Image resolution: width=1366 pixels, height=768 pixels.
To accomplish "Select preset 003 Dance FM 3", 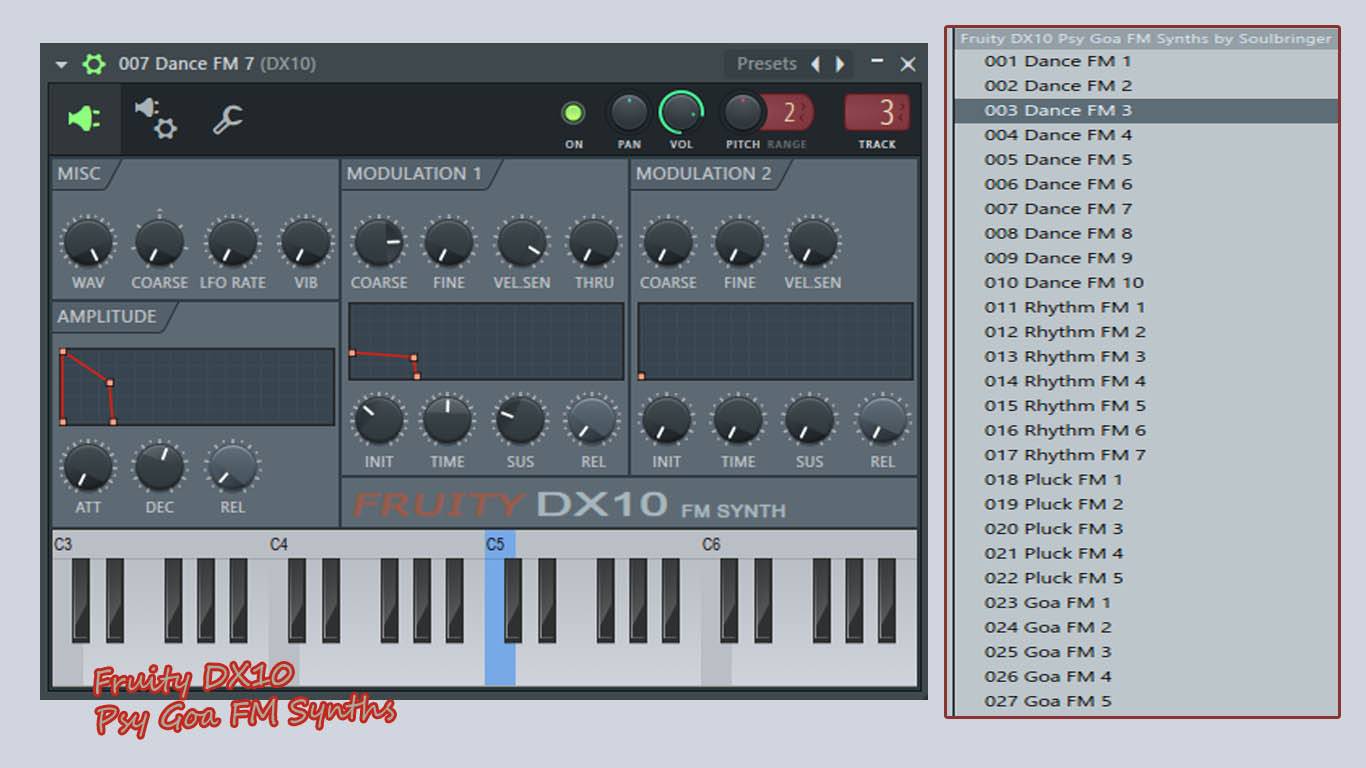I will pos(1146,110).
